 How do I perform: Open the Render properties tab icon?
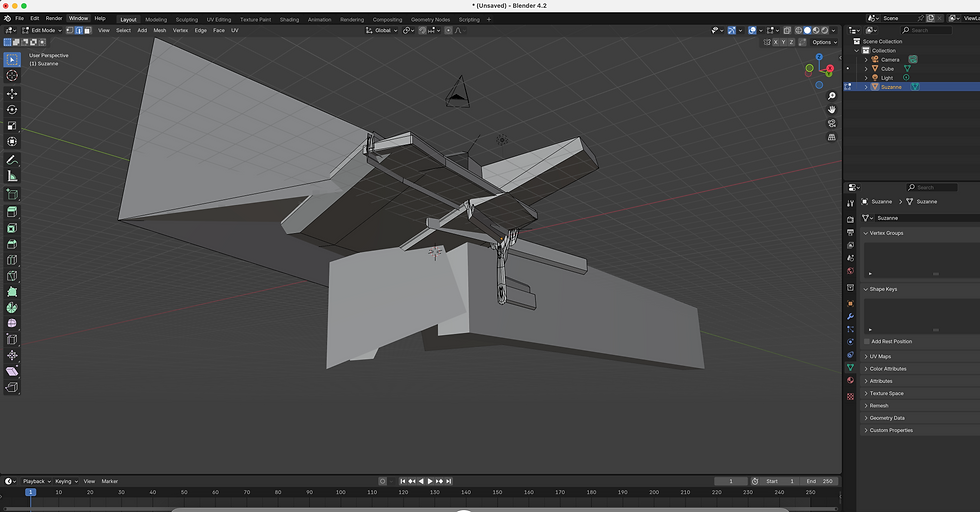[x=850, y=219]
